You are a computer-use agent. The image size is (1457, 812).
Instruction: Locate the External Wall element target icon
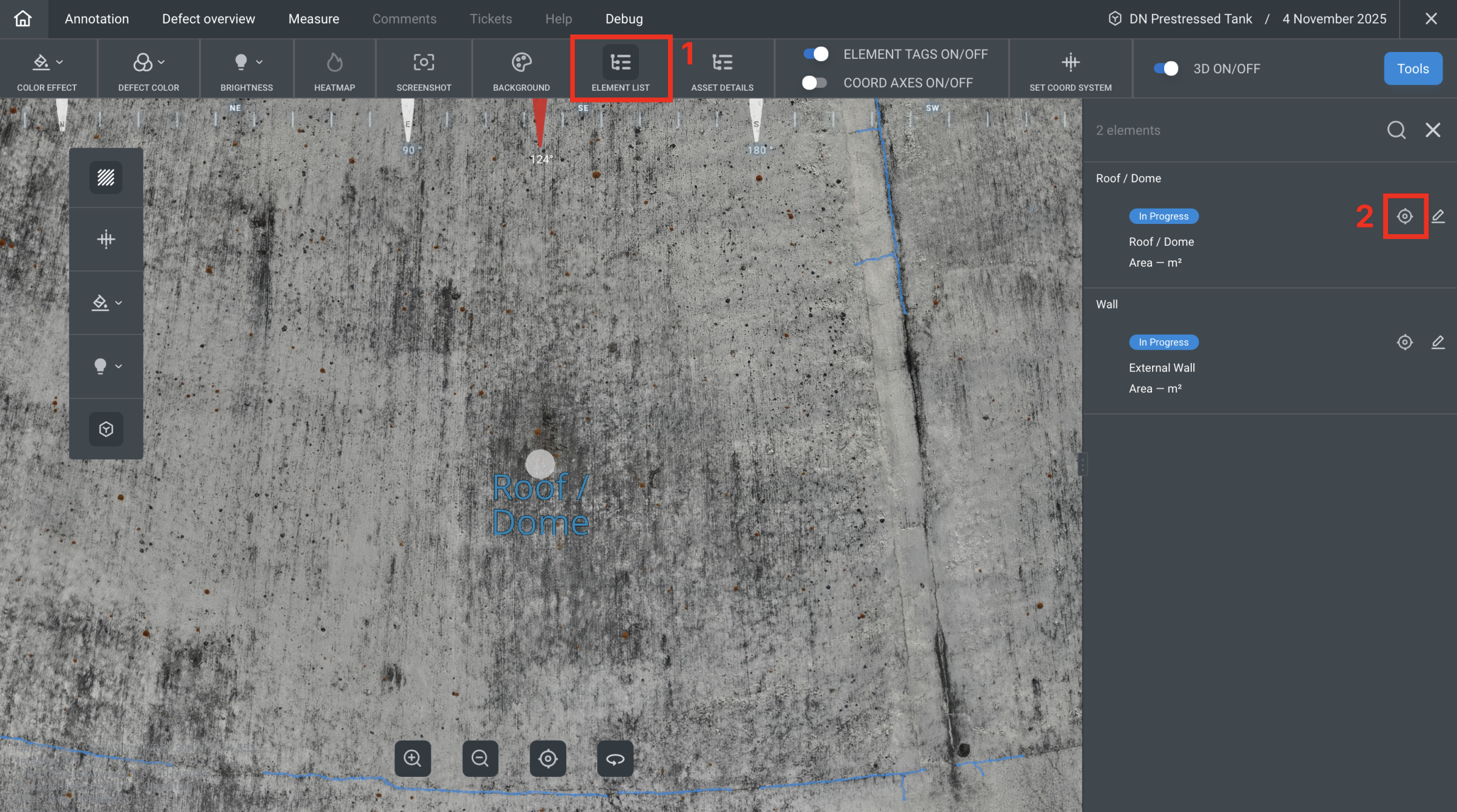click(x=1404, y=342)
